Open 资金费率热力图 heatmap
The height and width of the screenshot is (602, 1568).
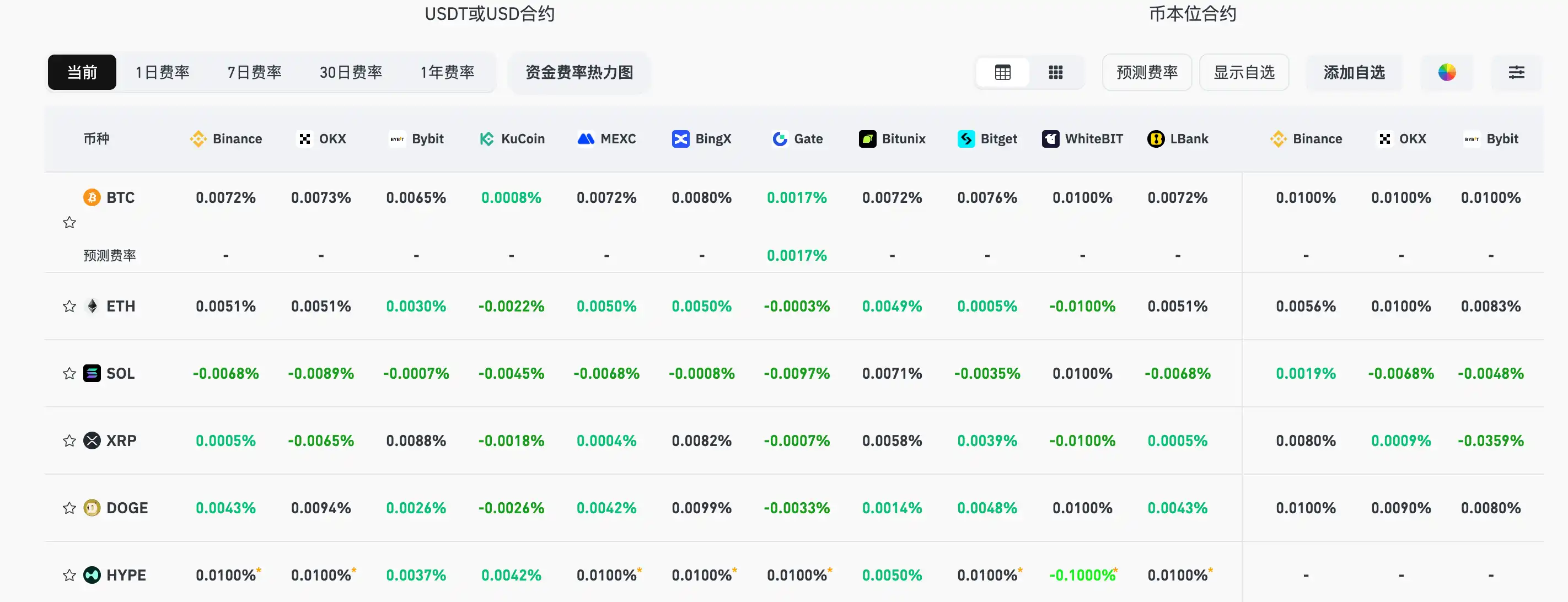click(x=579, y=72)
